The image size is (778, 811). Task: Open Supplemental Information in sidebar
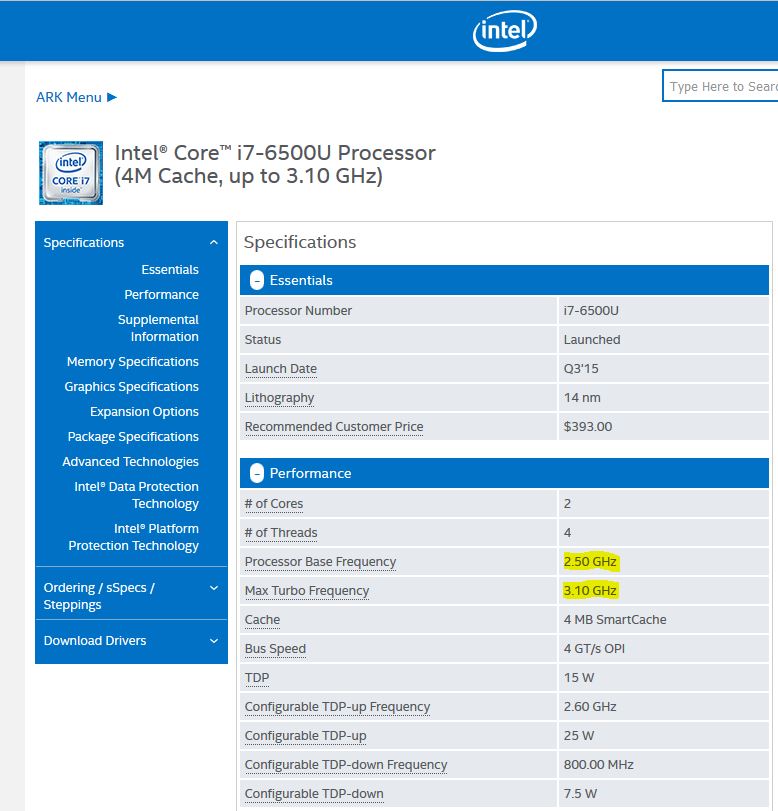tap(158, 328)
